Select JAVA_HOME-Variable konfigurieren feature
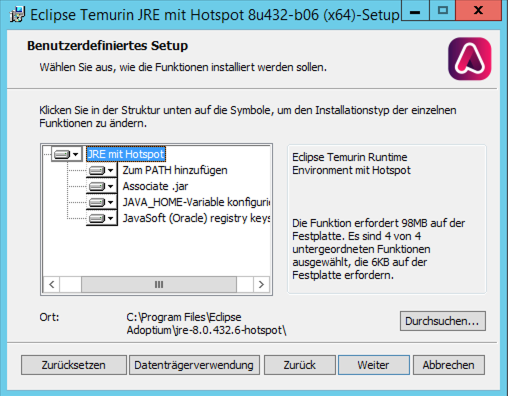Viewport: 508px width, 396px height. pos(196,202)
